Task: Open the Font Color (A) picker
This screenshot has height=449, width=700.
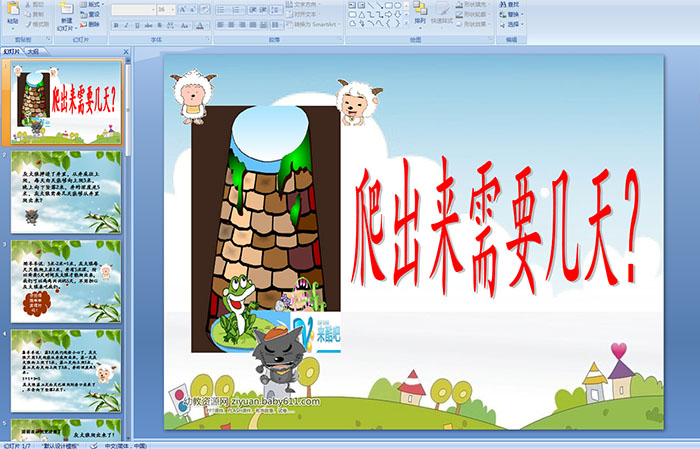Action: tap(202, 25)
